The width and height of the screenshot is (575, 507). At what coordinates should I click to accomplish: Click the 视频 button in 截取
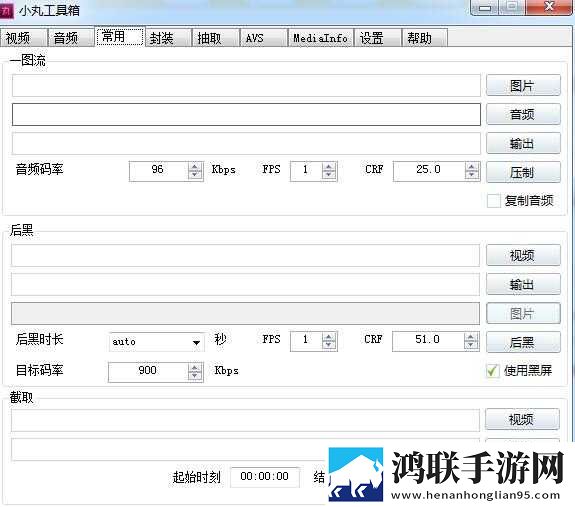[x=522, y=419]
